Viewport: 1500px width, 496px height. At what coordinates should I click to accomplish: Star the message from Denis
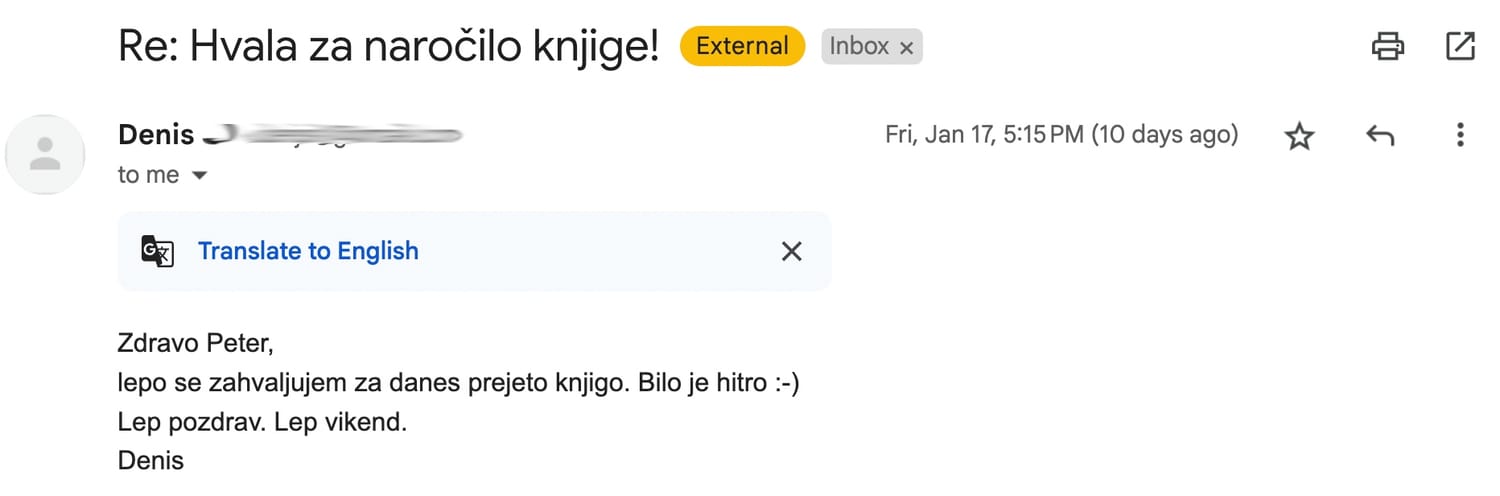(x=1299, y=136)
